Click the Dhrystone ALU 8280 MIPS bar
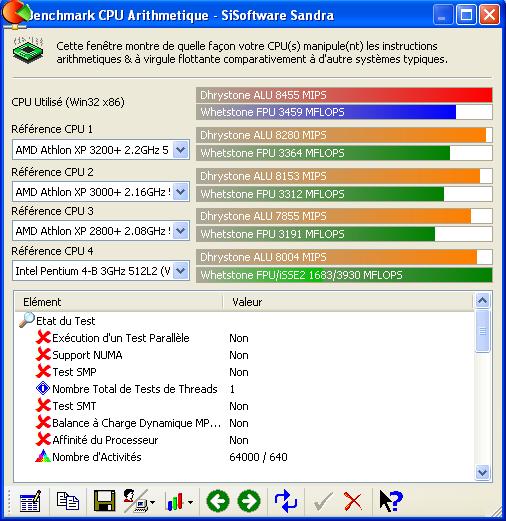Screen dimensions: 506x521 [344, 135]
